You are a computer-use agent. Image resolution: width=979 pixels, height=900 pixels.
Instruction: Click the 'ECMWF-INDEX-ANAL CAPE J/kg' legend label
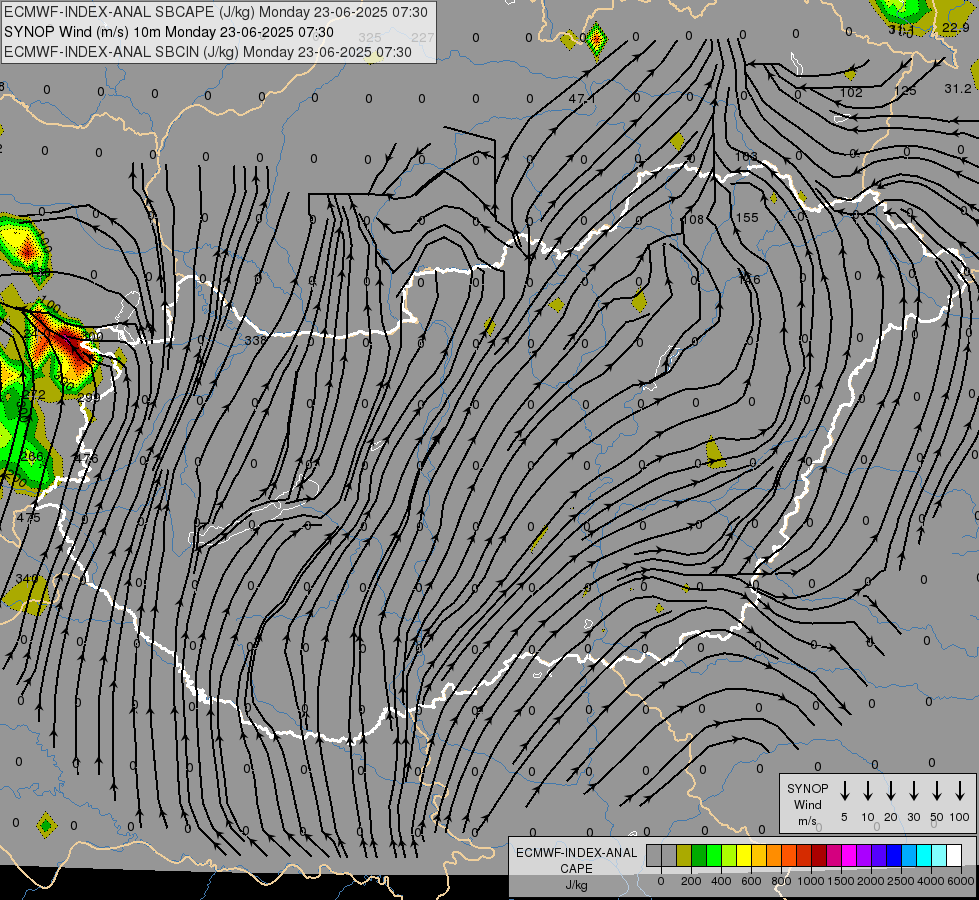[576, 868]
